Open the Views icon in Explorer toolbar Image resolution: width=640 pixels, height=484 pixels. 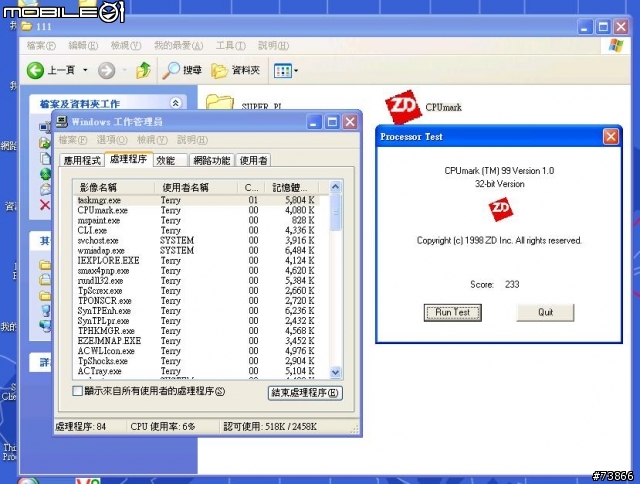[x=282, y=71]
